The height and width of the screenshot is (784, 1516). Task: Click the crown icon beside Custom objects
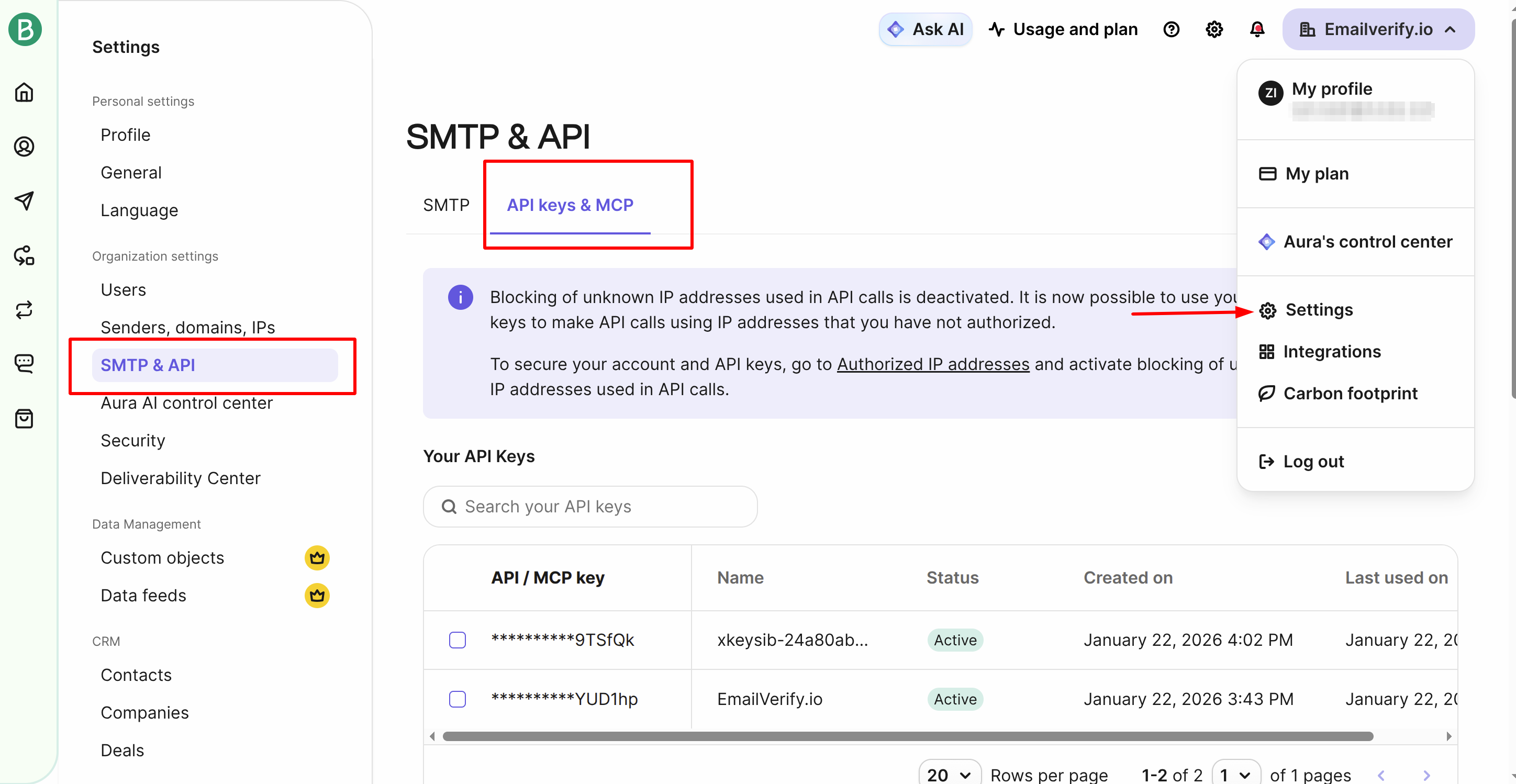point(317,557)
